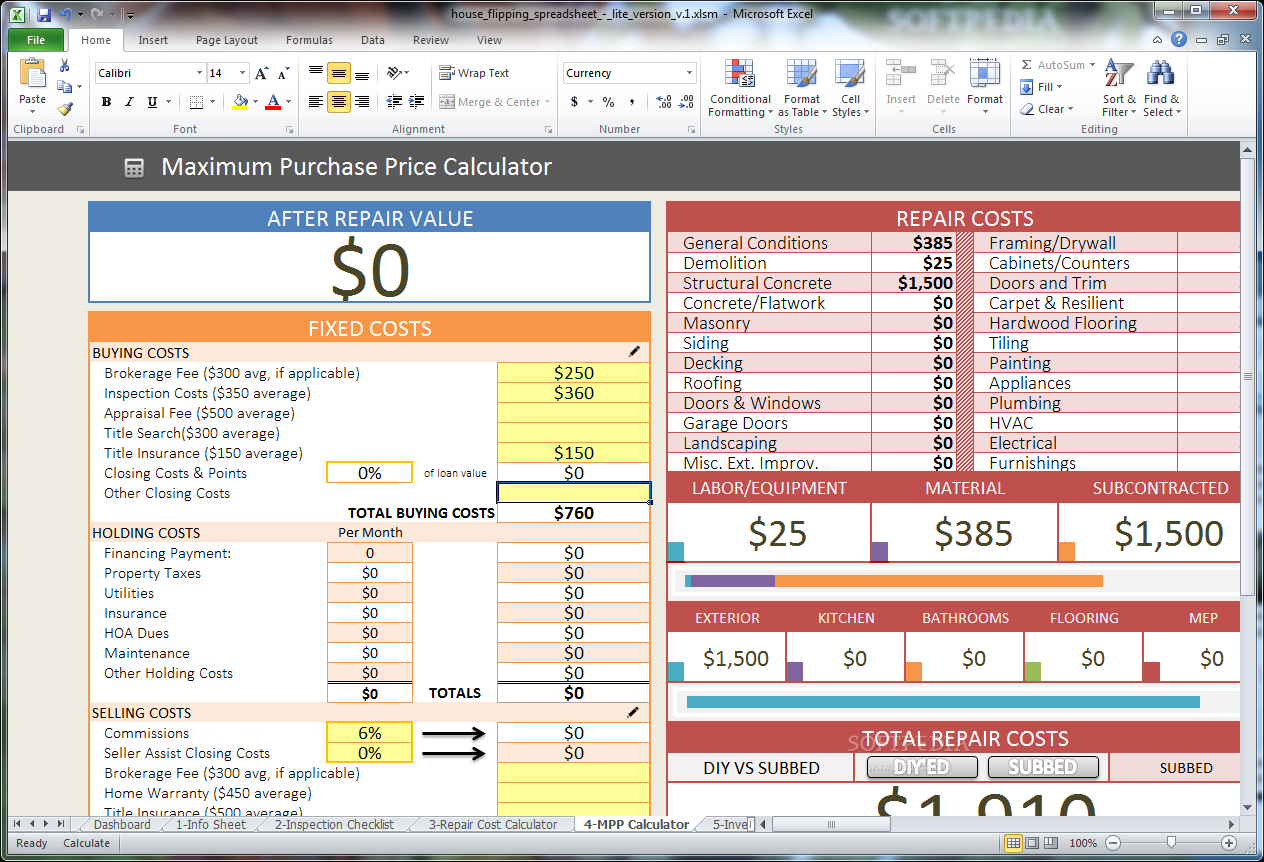Open the 3-Repair Cost Calculator sheet tab

[x=492, y=825]
